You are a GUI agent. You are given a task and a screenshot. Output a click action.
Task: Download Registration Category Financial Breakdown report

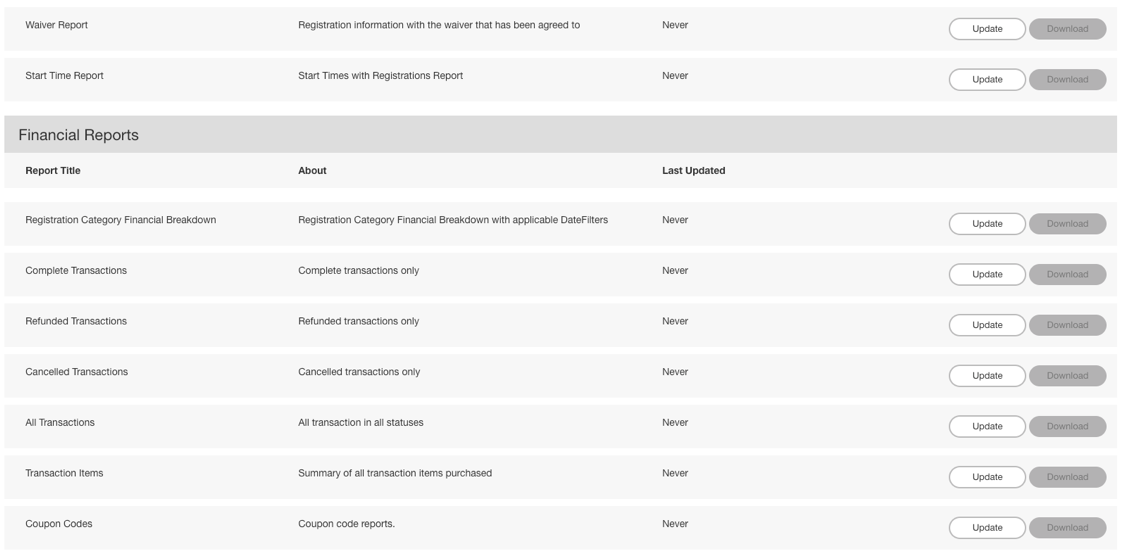(x=1067, y=224)
